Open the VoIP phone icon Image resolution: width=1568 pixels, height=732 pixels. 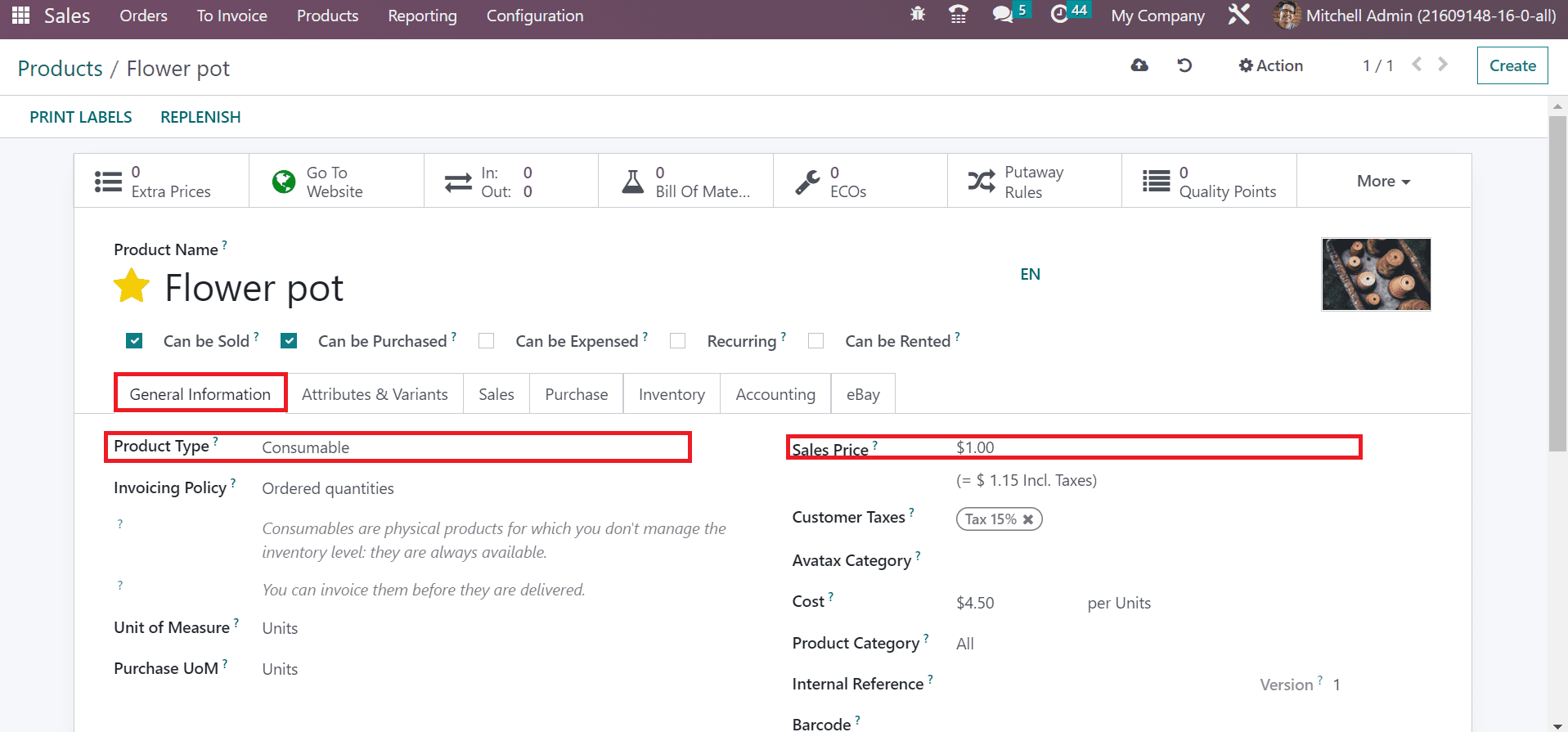[959, 15]
